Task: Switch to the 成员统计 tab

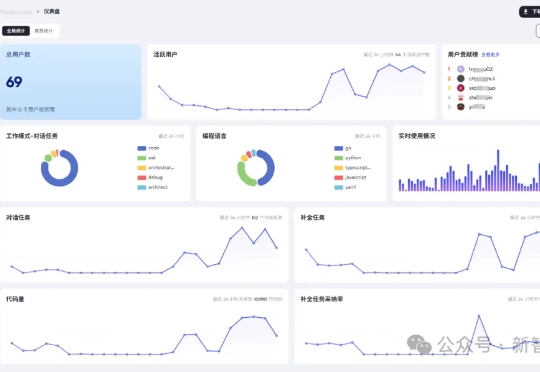Action: [44, 31]
